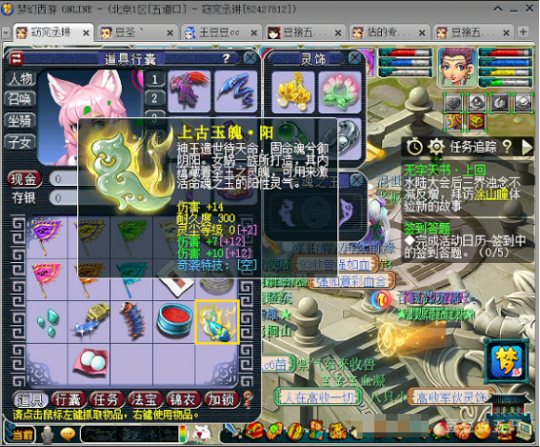Open the 行囊 tab at the inventory bottom
This screenshot has height=447, width=540.
tap(69, 400)
